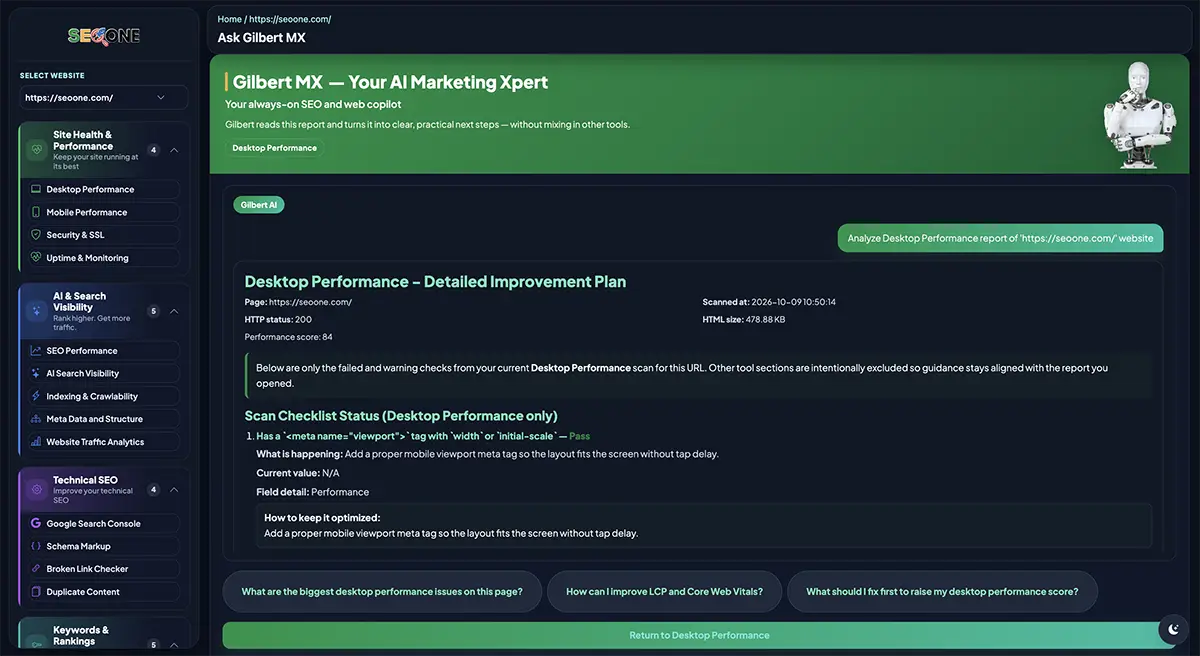Click the AI & Search Visibility count badge 5

[x=153, y=311]
